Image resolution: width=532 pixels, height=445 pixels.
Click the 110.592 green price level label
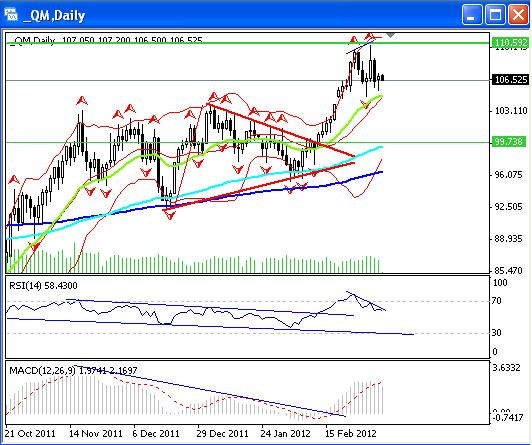pos(509,43)
